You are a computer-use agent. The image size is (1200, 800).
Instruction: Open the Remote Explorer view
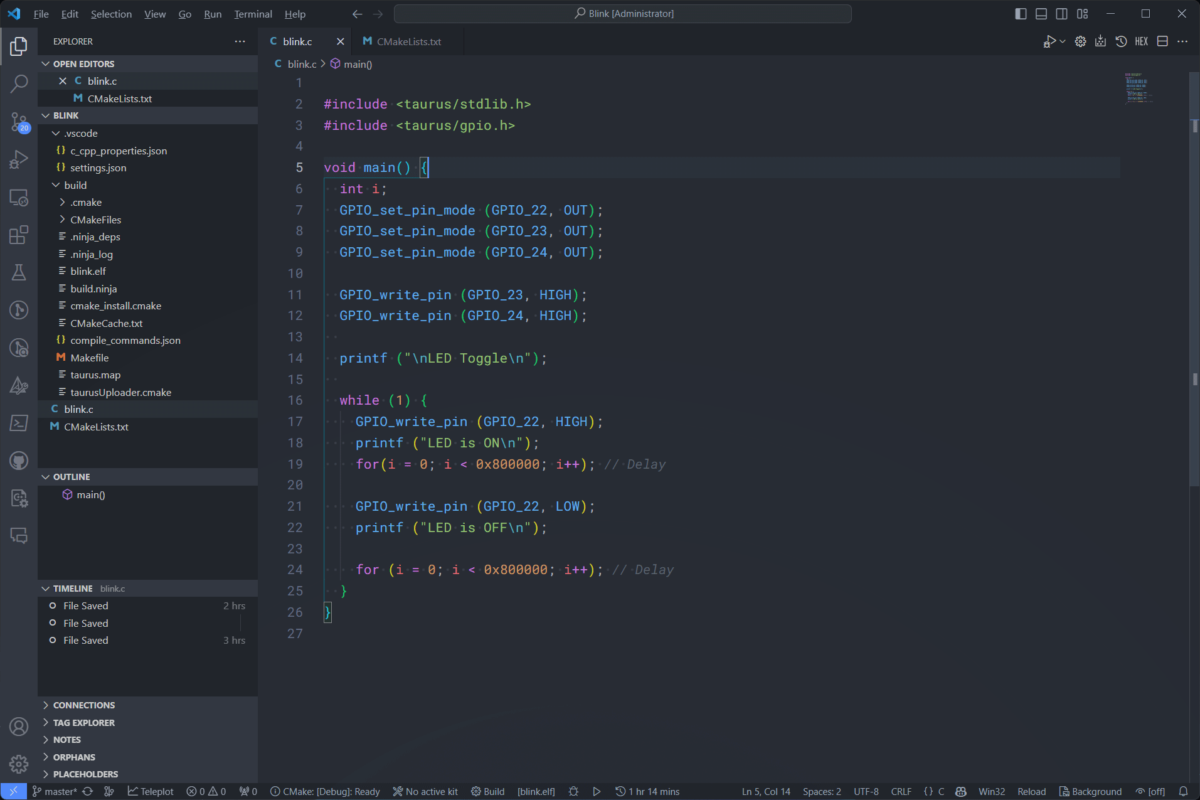tap(18, 197)
